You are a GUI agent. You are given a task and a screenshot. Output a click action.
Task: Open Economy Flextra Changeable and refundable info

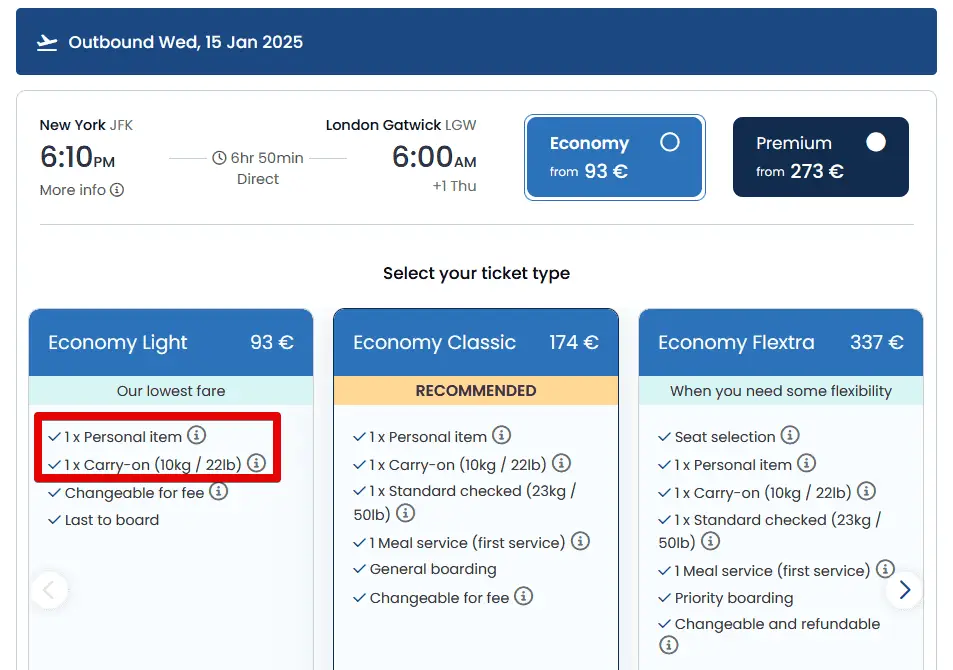668,645
